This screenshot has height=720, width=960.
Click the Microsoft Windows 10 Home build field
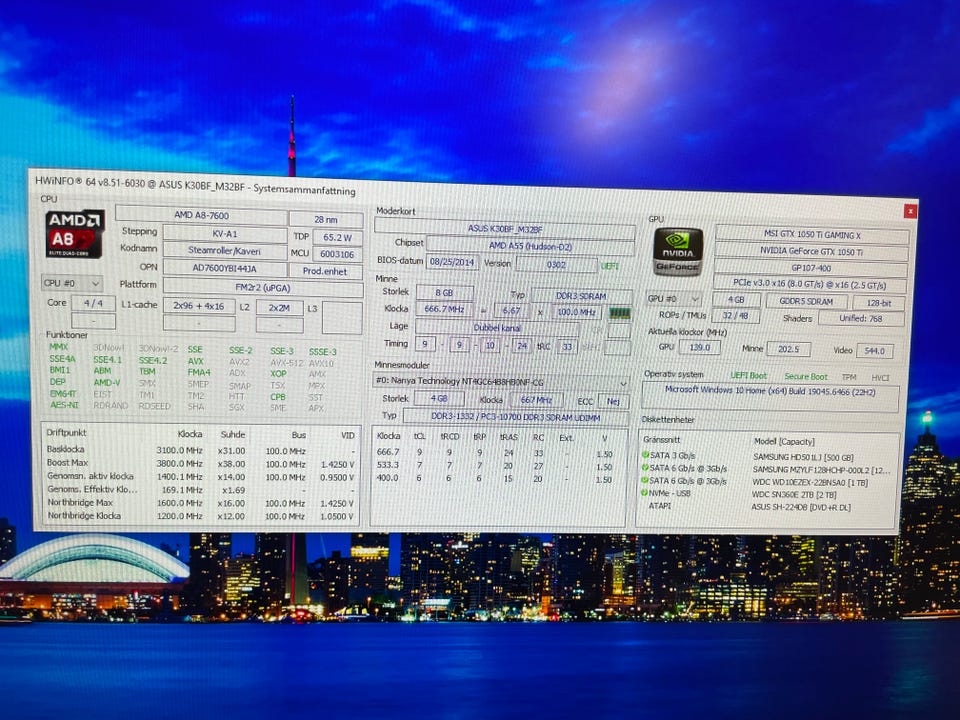[770, 397]
